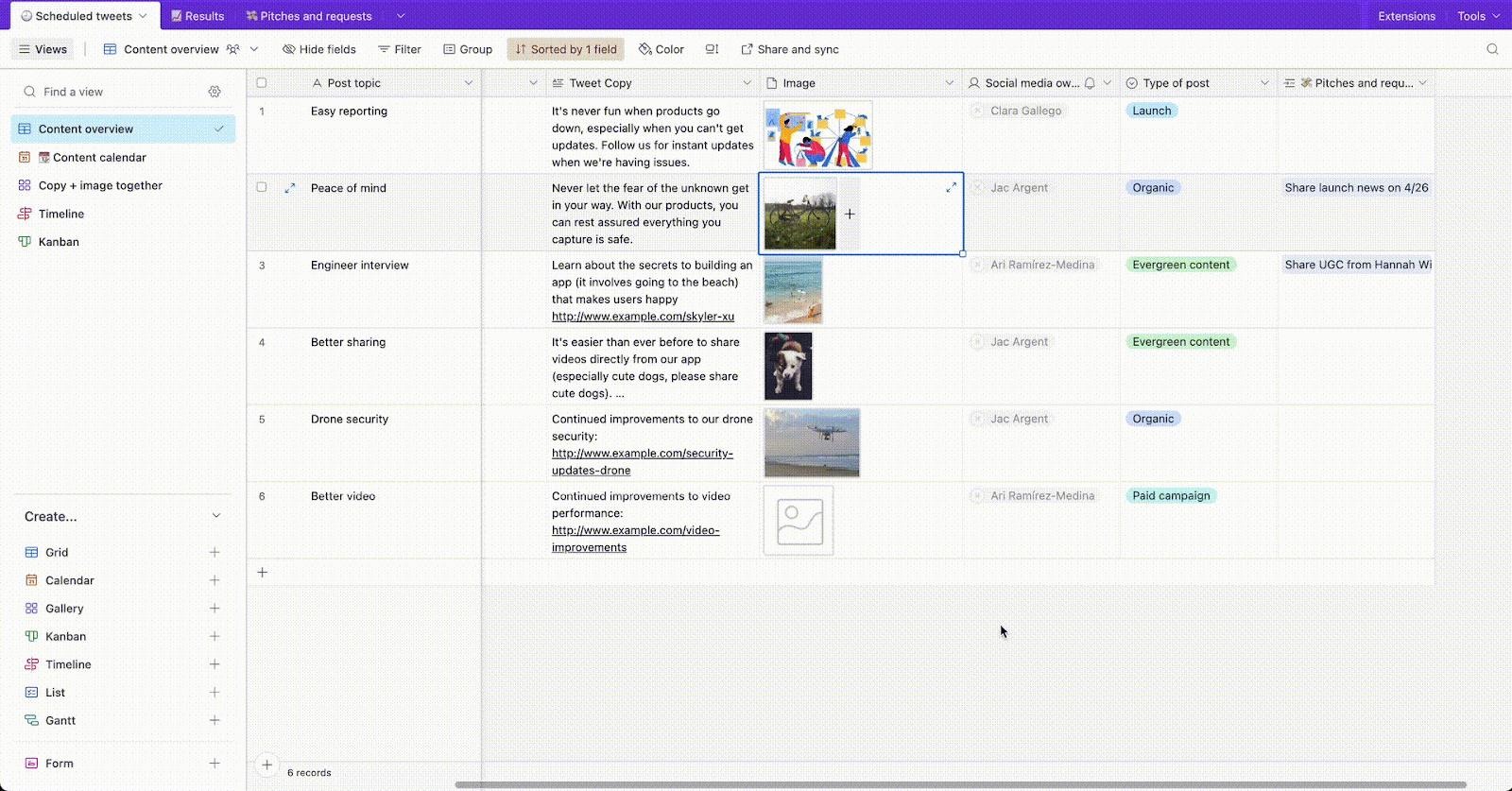The height and width of the screenshot is (791, 1512).
Task: Click placeholder image icon in Better video row
Action: pyautogui.click(x=799, y=521)
